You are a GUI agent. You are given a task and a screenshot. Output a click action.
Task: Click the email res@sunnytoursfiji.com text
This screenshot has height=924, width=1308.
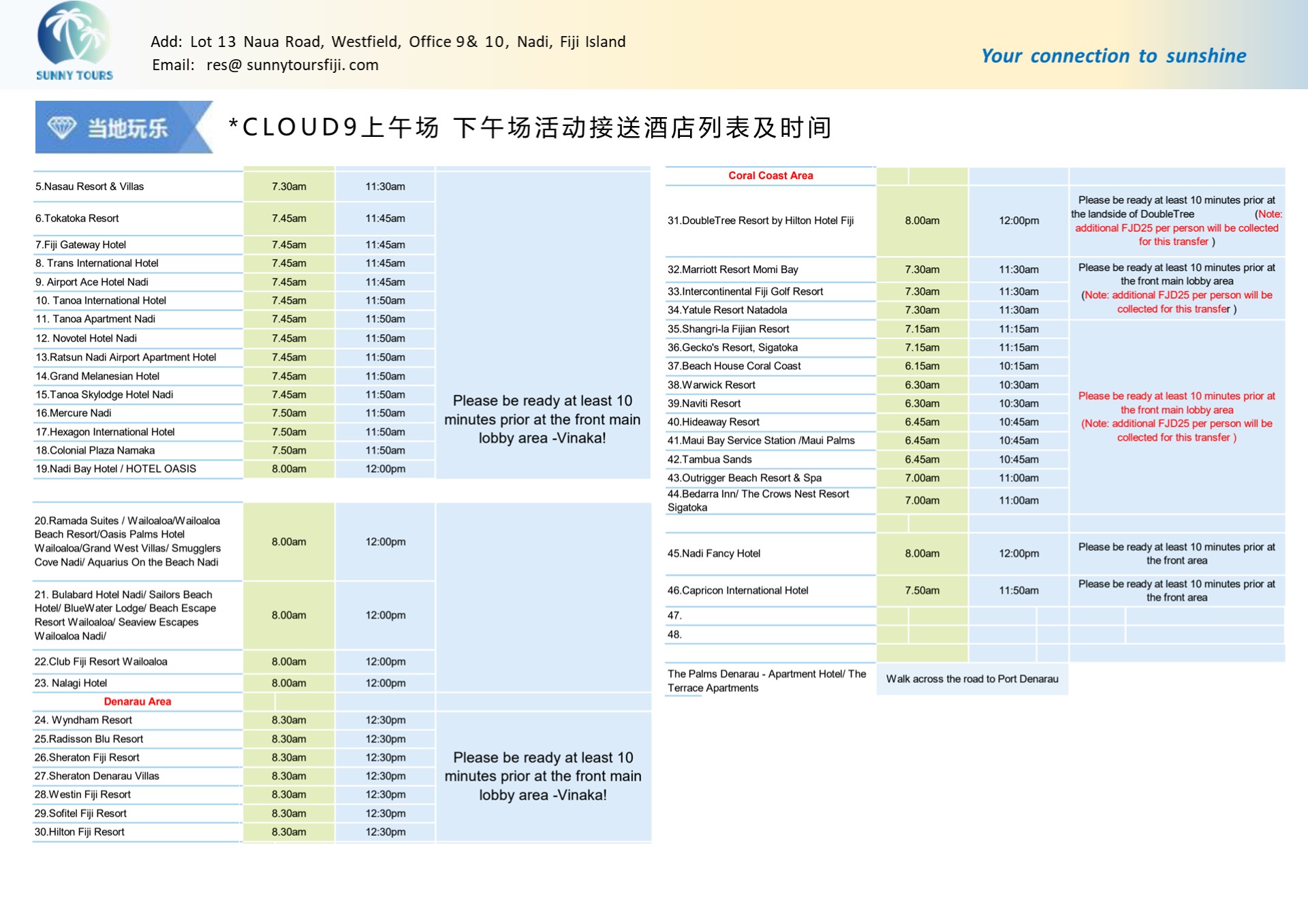click(265, 65)
